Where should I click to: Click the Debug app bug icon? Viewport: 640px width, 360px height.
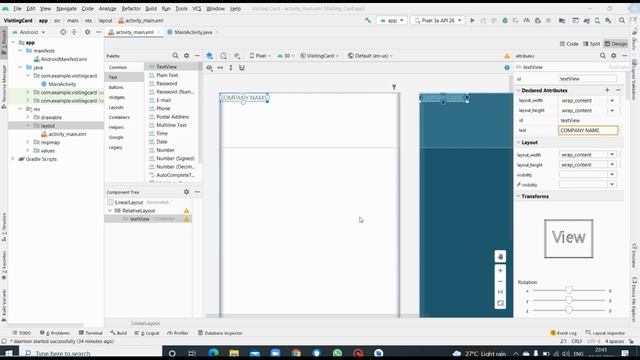point(505,20)
